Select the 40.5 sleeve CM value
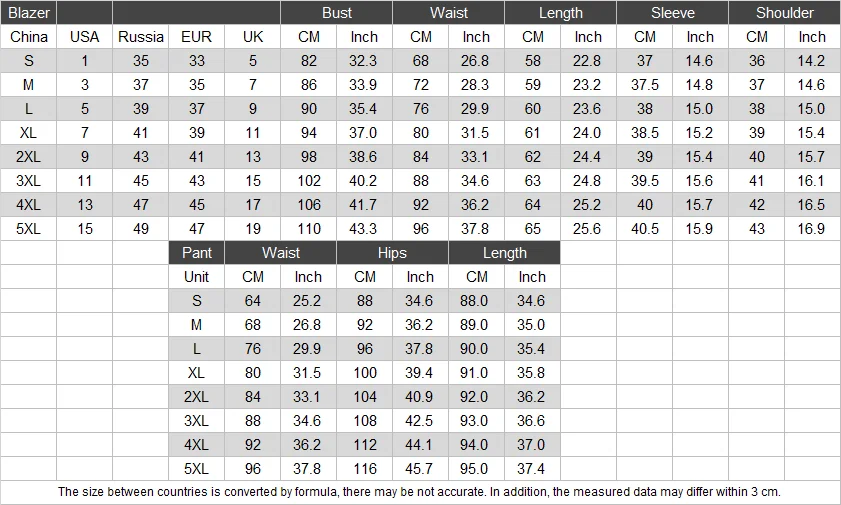The height and width of the screenshot is (505, 841). pos(644,229)
